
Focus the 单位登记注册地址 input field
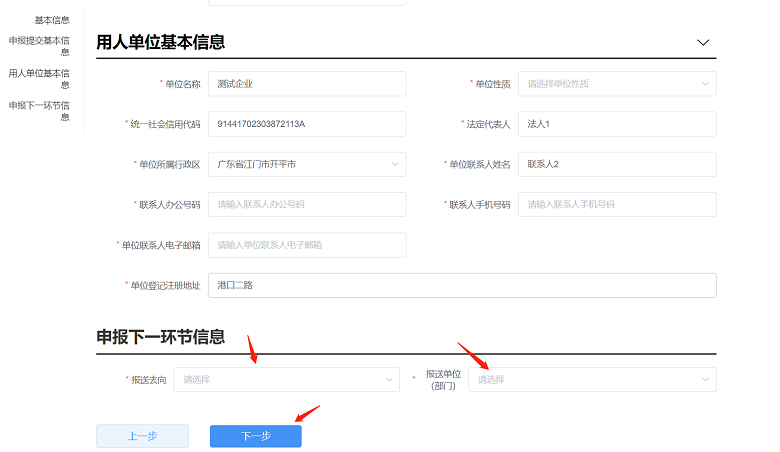[x=462, y=285]
